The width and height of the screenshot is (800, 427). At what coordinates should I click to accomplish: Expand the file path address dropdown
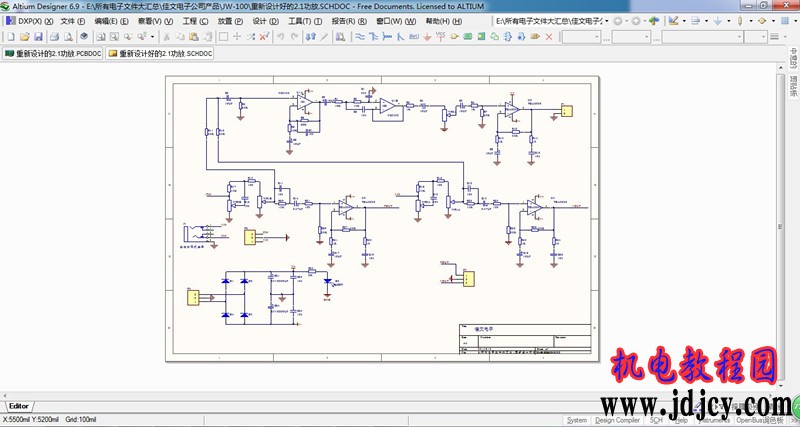coord(606,21)
